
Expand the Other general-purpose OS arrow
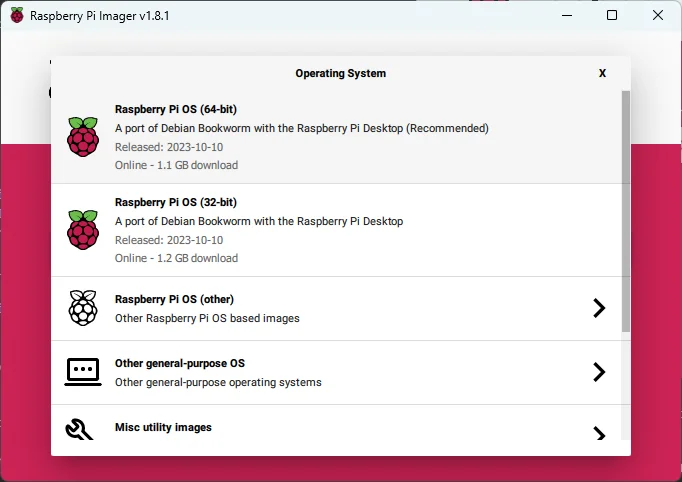coord(599,372)
